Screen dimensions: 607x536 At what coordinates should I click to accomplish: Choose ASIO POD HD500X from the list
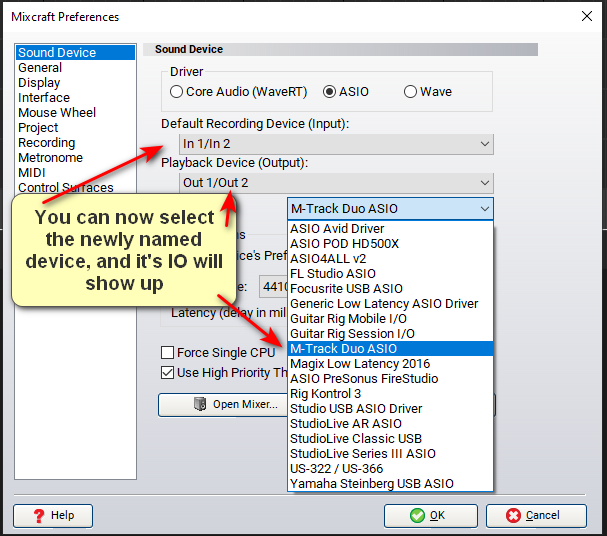390,244
